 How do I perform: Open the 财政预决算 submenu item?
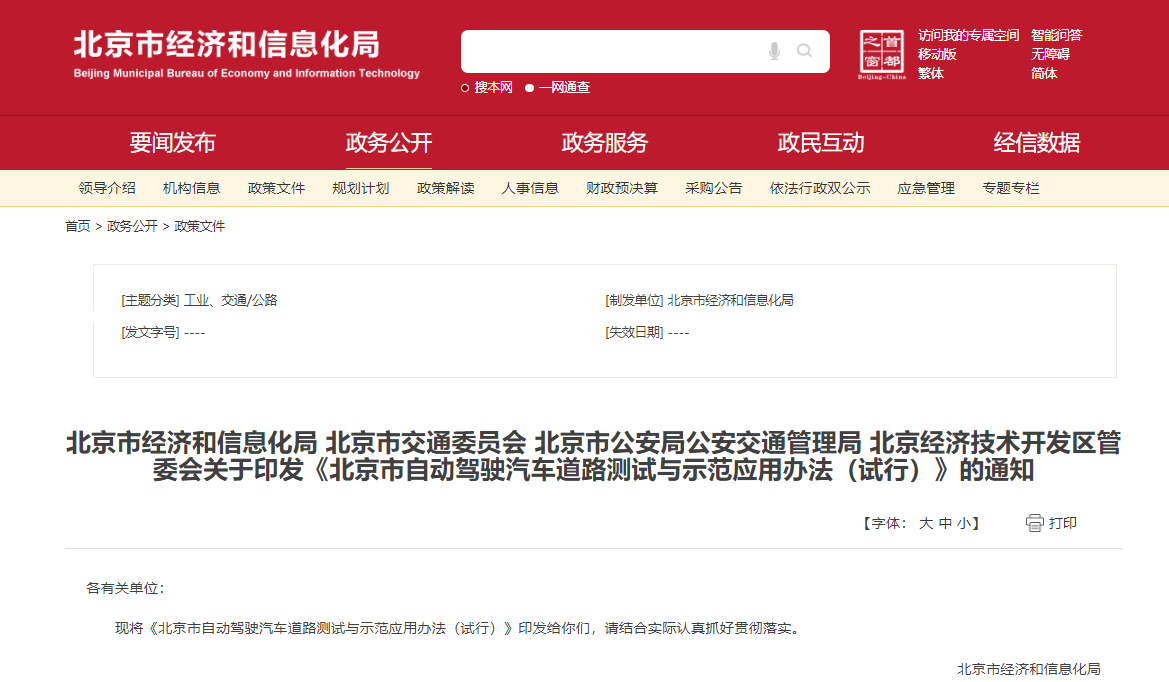click(622, 188)
